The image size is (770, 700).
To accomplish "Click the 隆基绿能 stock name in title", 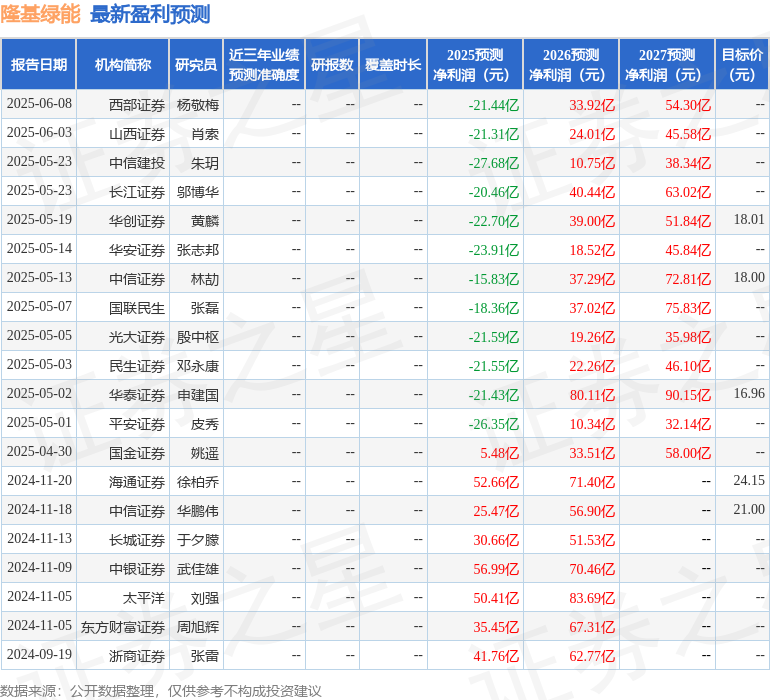I will coord(41,14).
